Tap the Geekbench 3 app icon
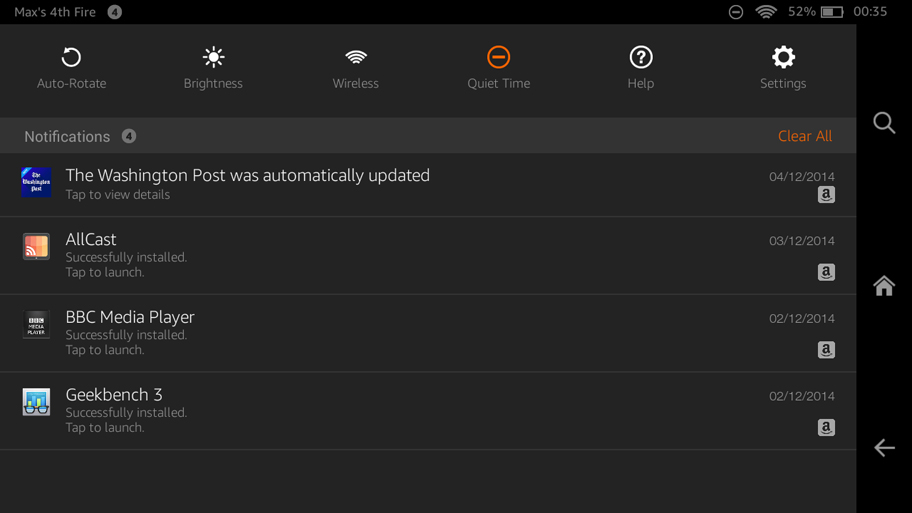This screenshot has height=513, width=912. point(36,402)
